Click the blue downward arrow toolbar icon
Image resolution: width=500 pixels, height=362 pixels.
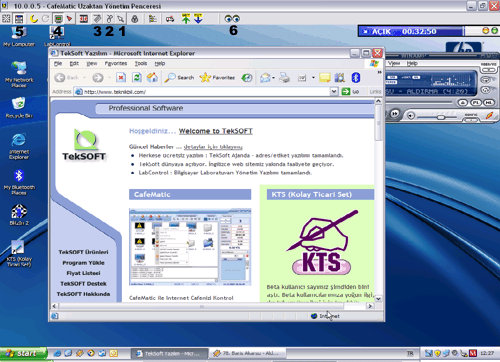coord(198,19)
